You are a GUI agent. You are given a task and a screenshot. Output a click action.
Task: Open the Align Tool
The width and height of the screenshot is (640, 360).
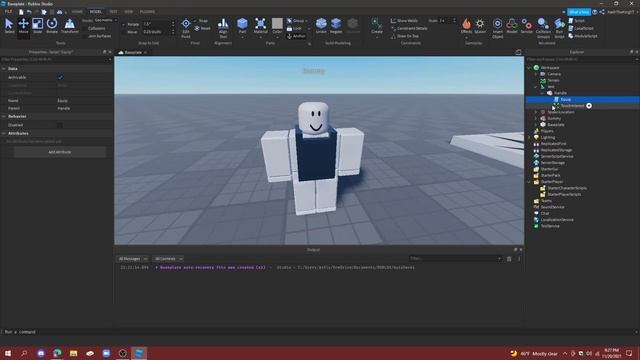[223, 28]
